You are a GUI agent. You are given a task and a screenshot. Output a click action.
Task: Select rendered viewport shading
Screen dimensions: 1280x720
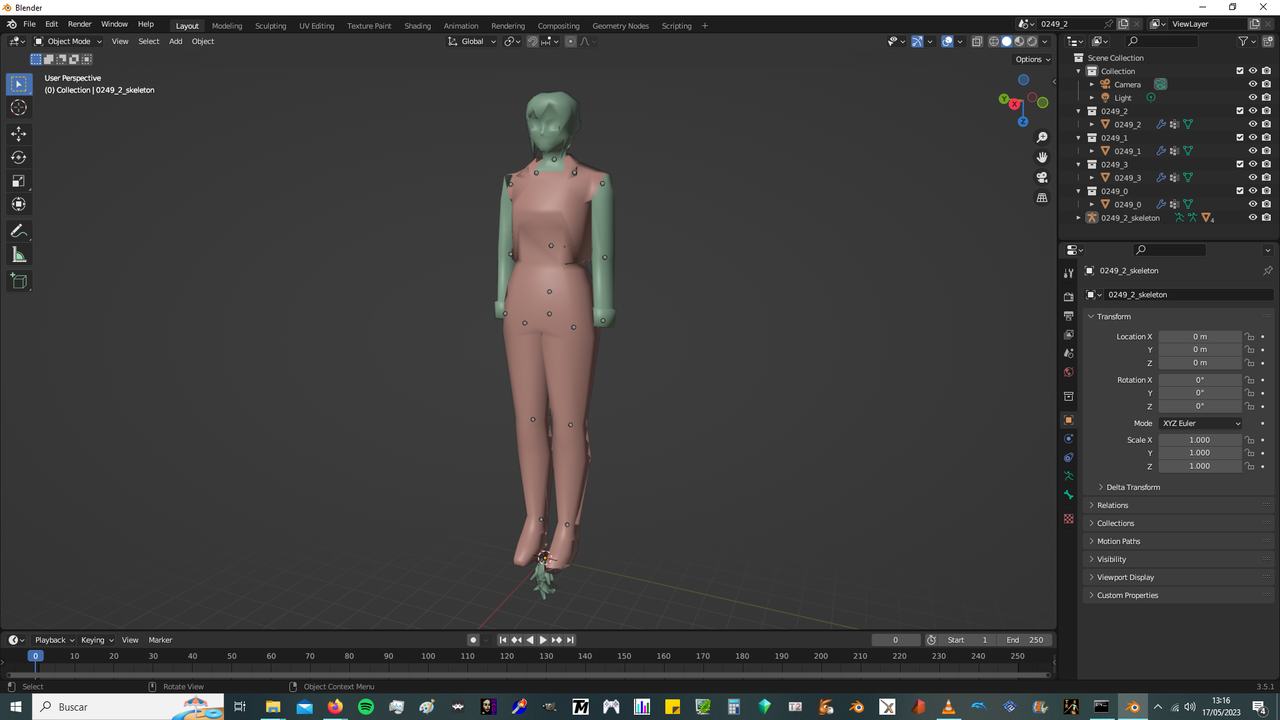1032,41
